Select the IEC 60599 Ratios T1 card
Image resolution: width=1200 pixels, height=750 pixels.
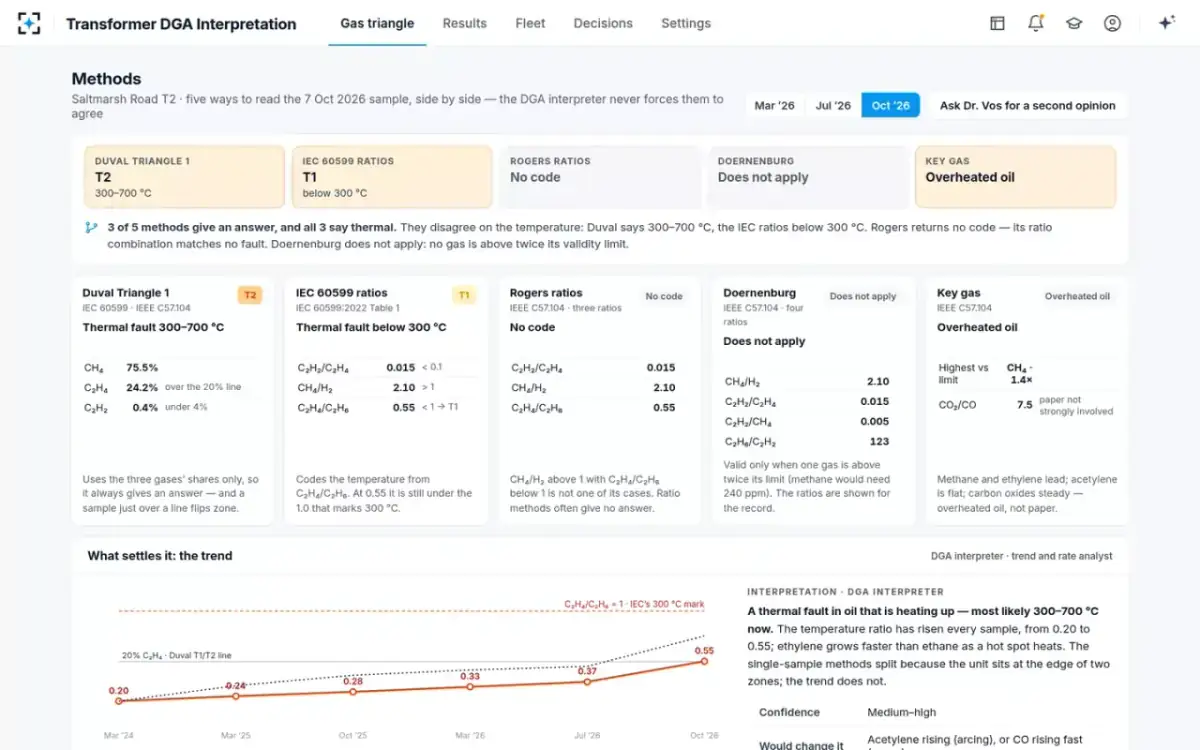pyautogui.click(x=392, y=177)
